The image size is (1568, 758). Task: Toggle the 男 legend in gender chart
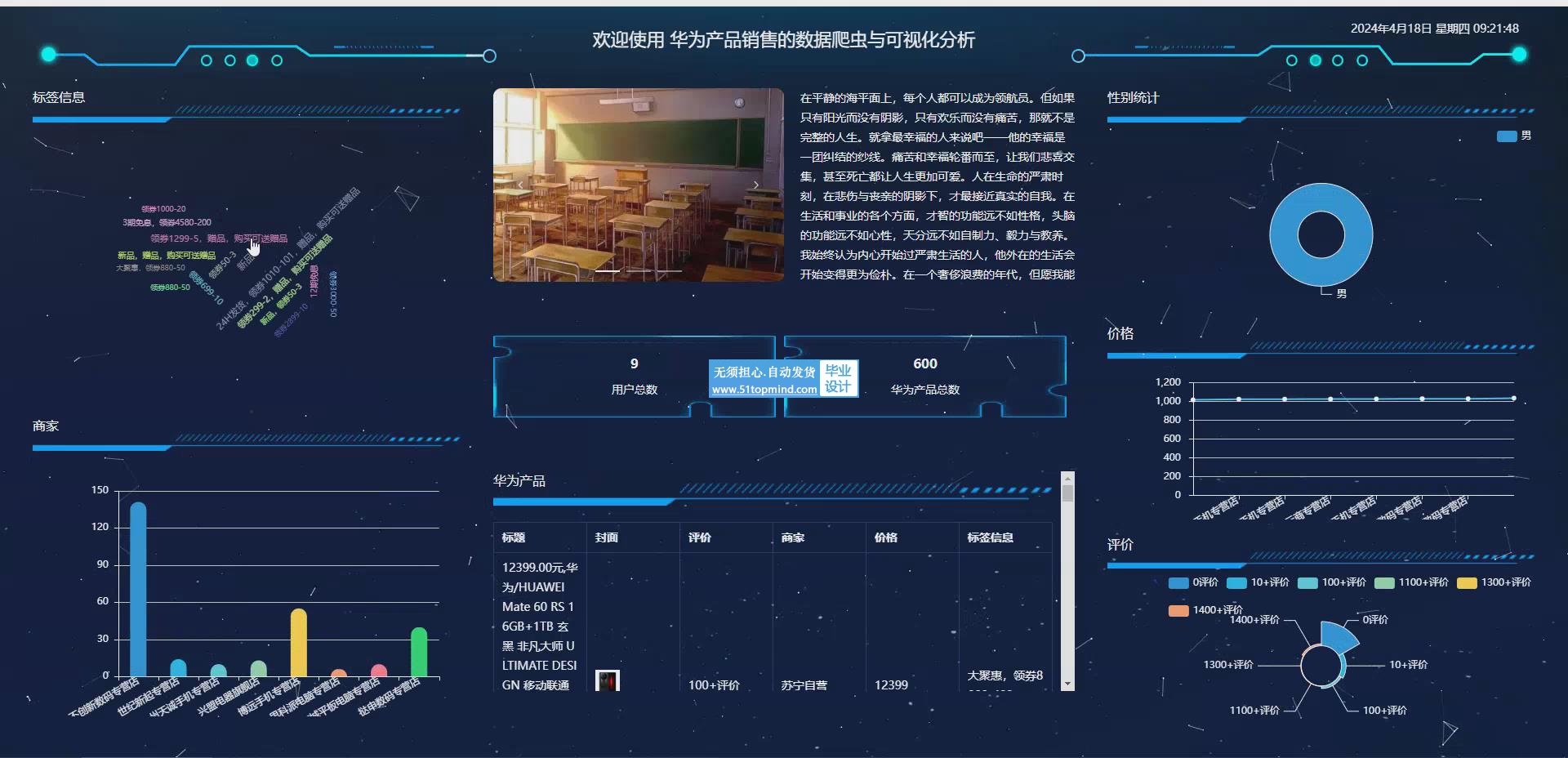(1514, 136)
